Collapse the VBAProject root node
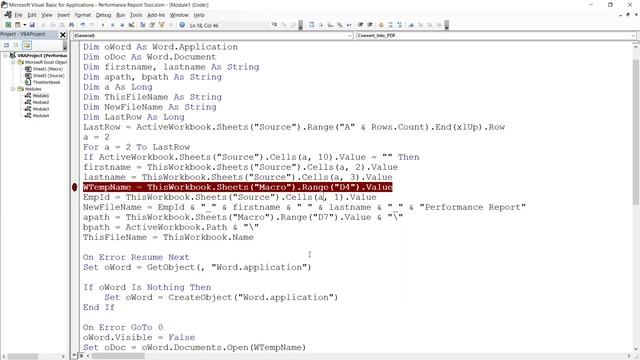The height and width of the screenshot is (360, 640). pos(5,56)
